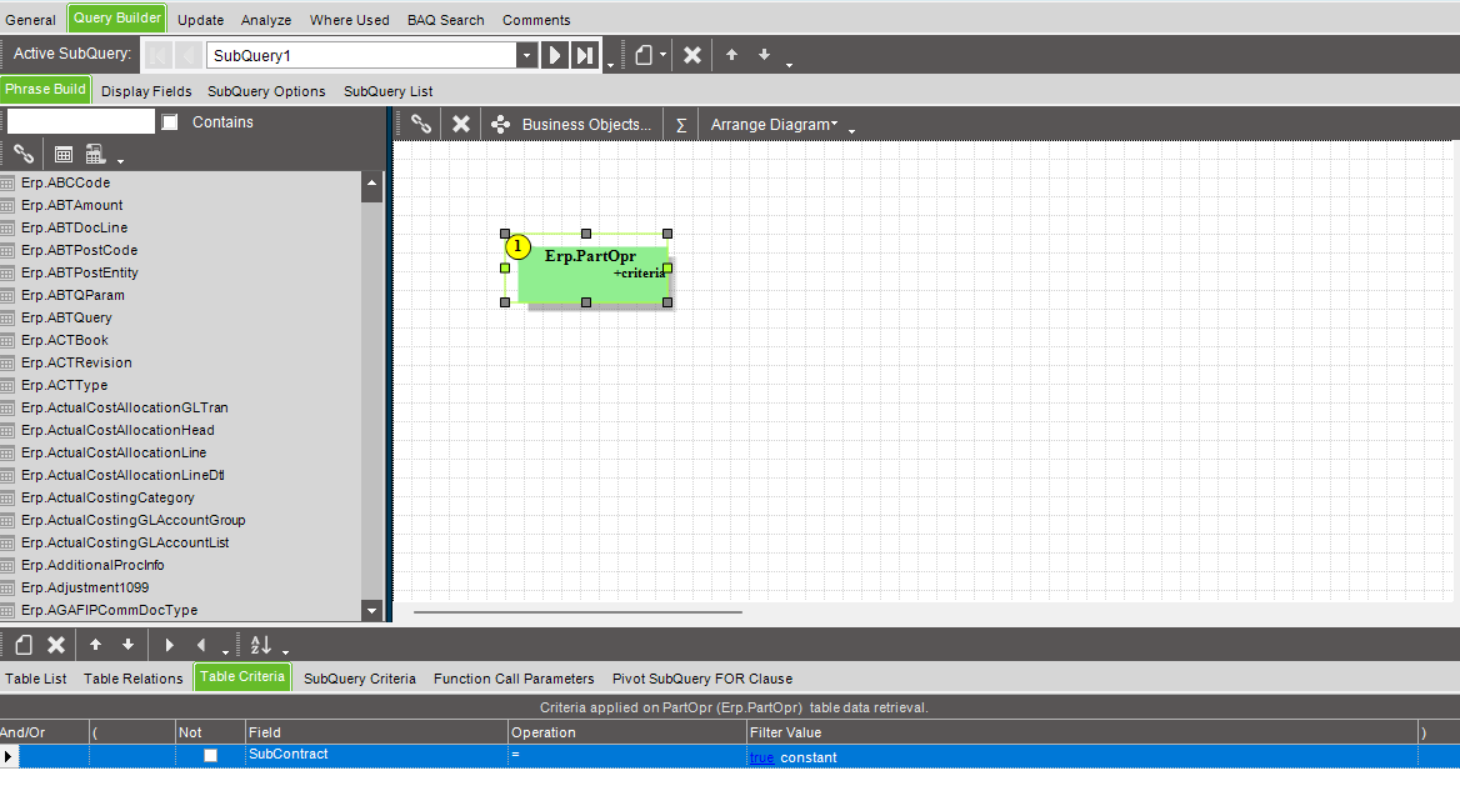Click the sigma aggregate icon

pyautogui.click(x=681, y=125)
